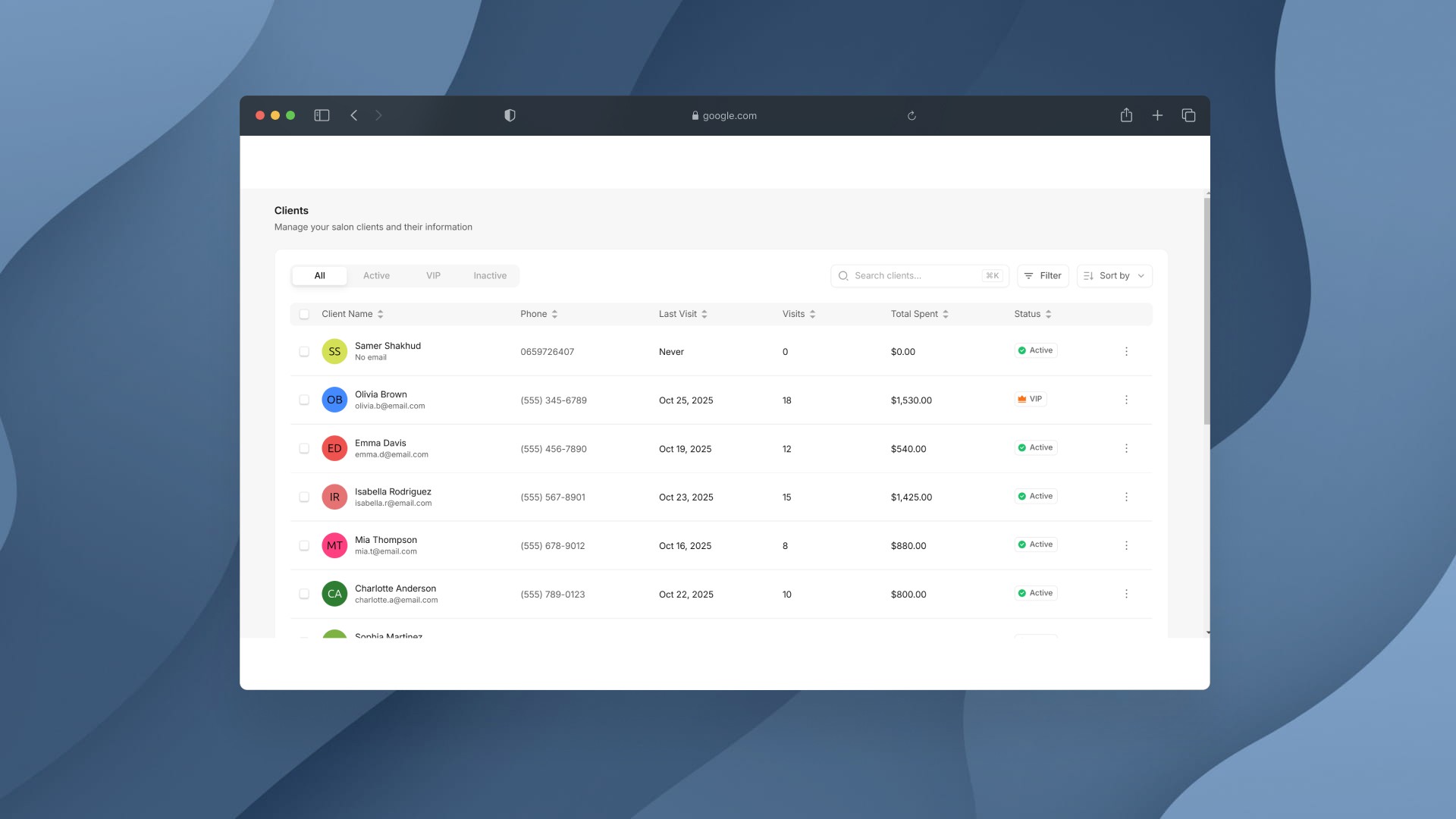
Task: Select Emma Davis row checkbox
Action: tap(304, 449)
